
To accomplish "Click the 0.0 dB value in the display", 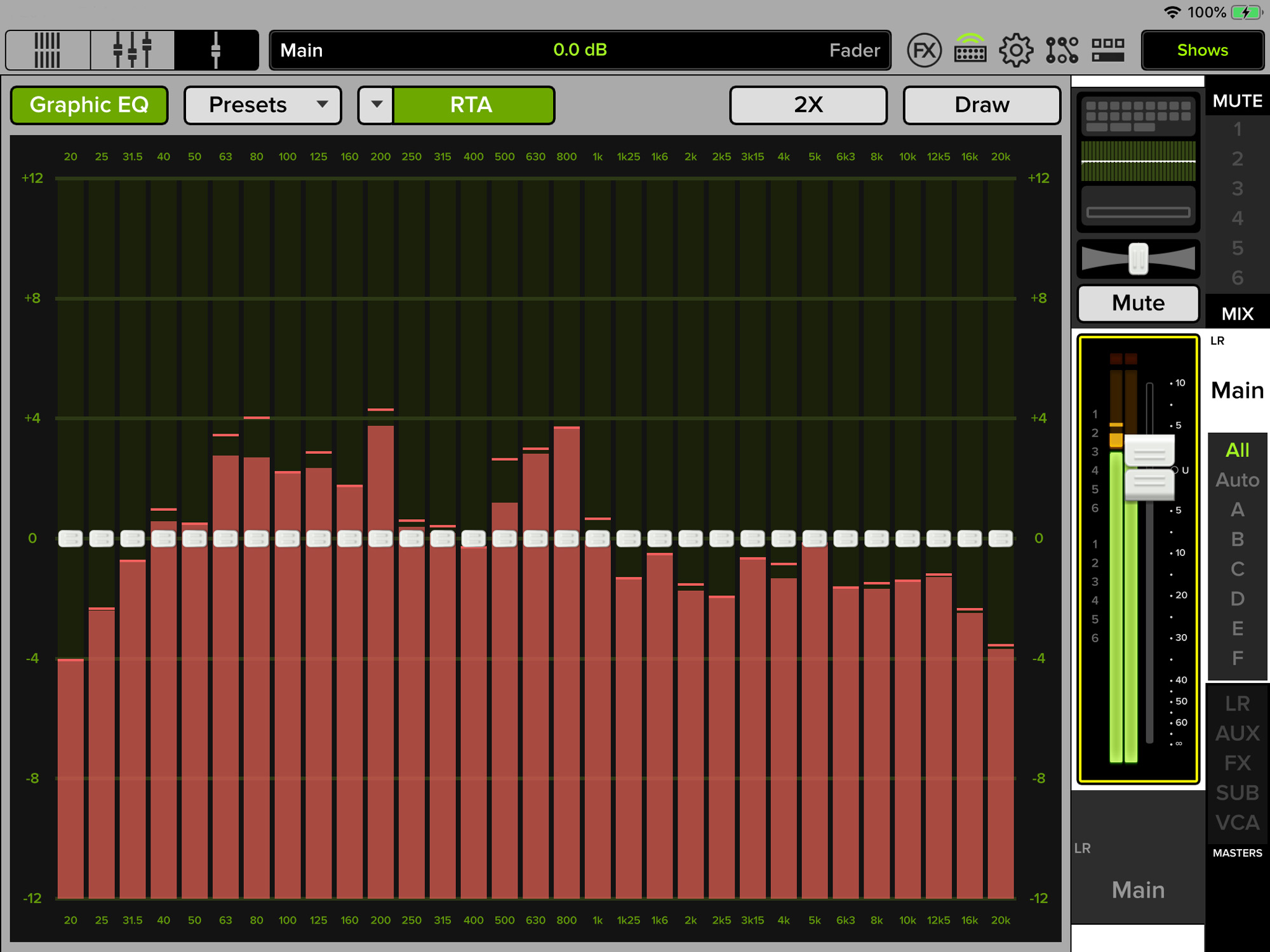I will [580, 50].
